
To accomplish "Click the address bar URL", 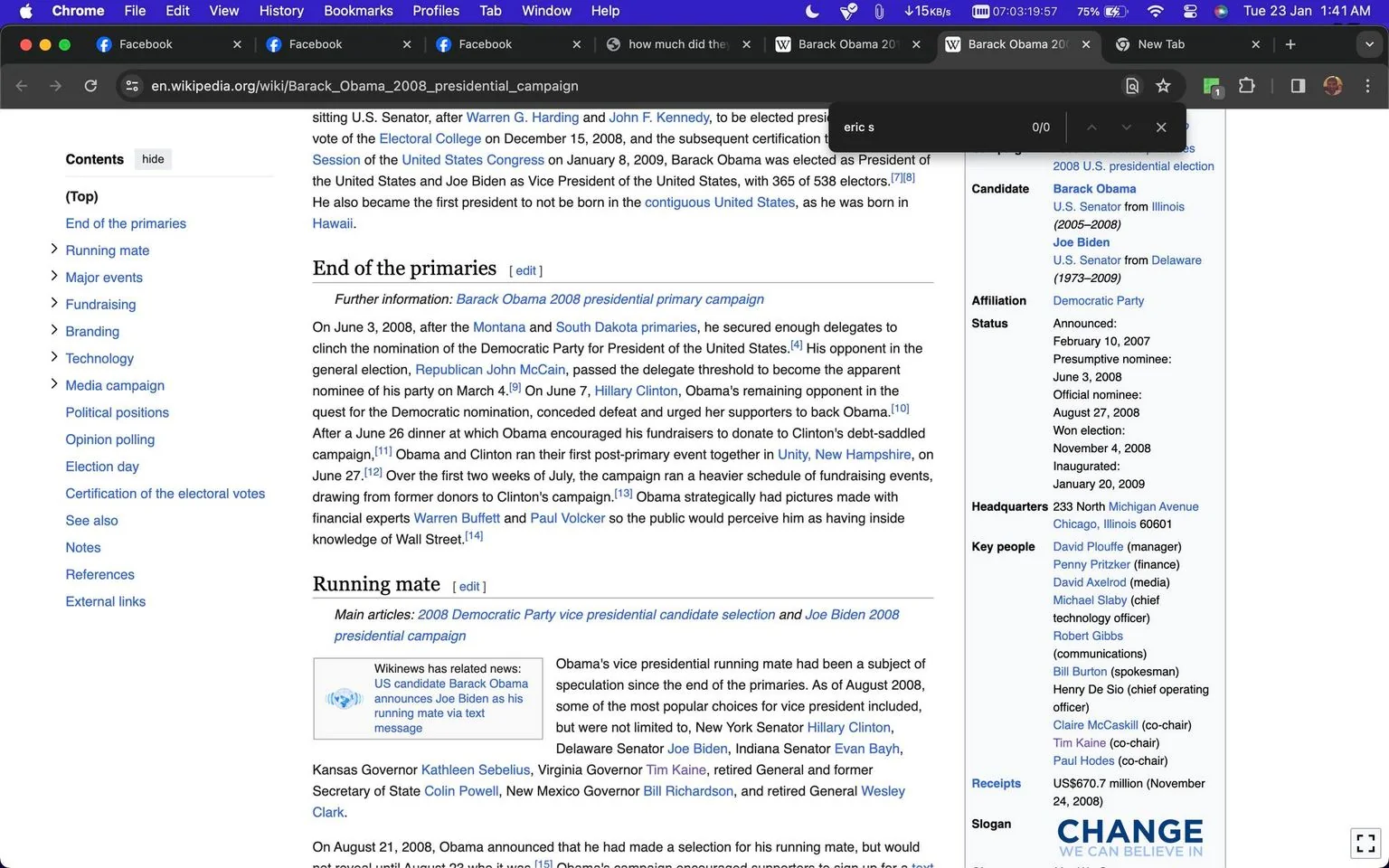I will (364, 86).
